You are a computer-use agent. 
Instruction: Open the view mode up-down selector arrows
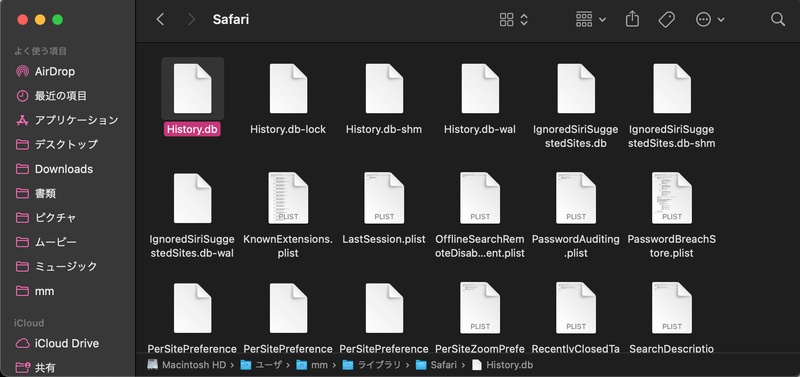point(524,20)
